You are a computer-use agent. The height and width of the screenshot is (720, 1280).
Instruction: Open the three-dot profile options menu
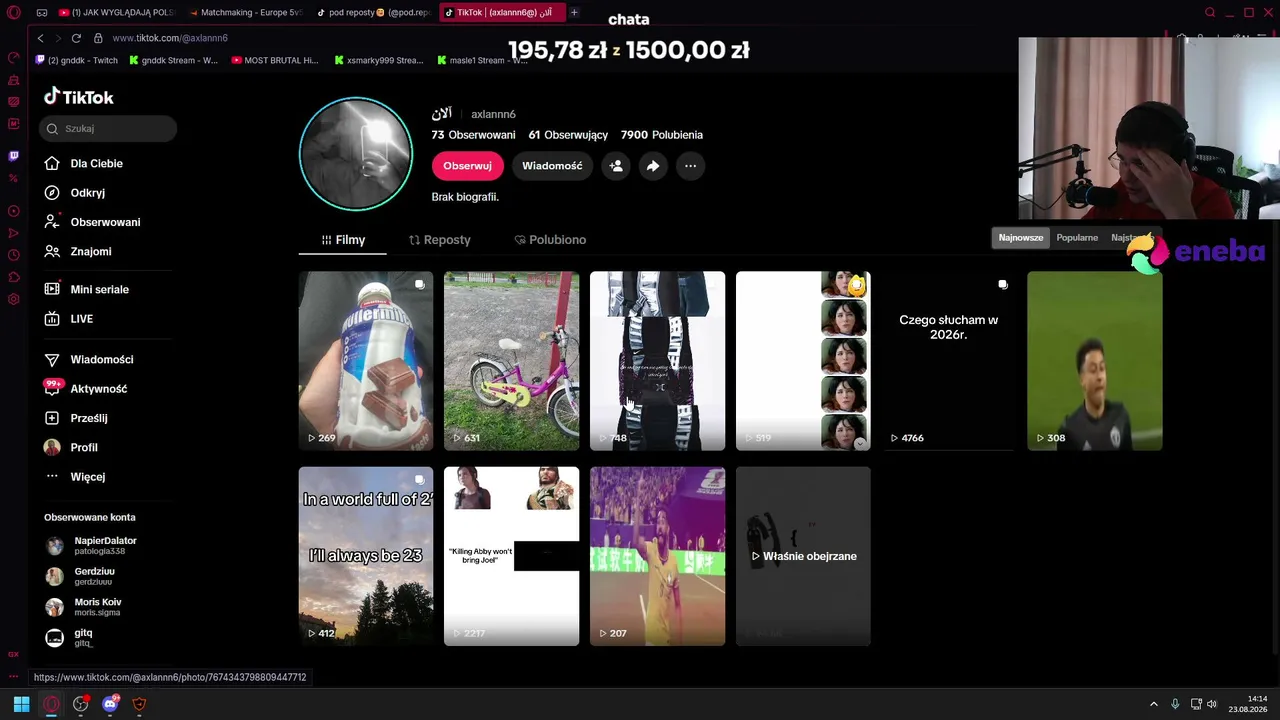[x=690, y=166]
